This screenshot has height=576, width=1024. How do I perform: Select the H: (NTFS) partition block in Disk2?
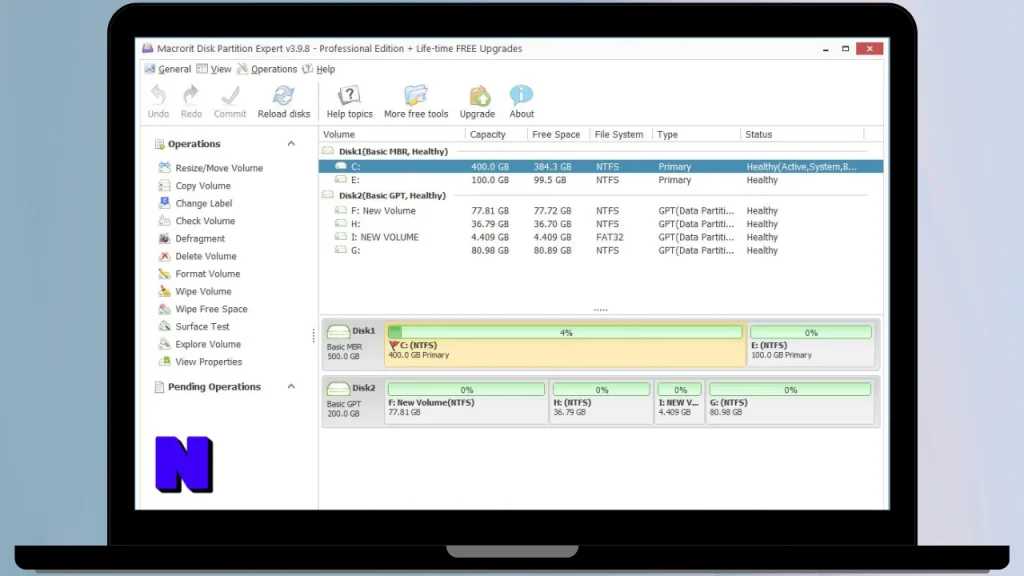click(601, 401)
